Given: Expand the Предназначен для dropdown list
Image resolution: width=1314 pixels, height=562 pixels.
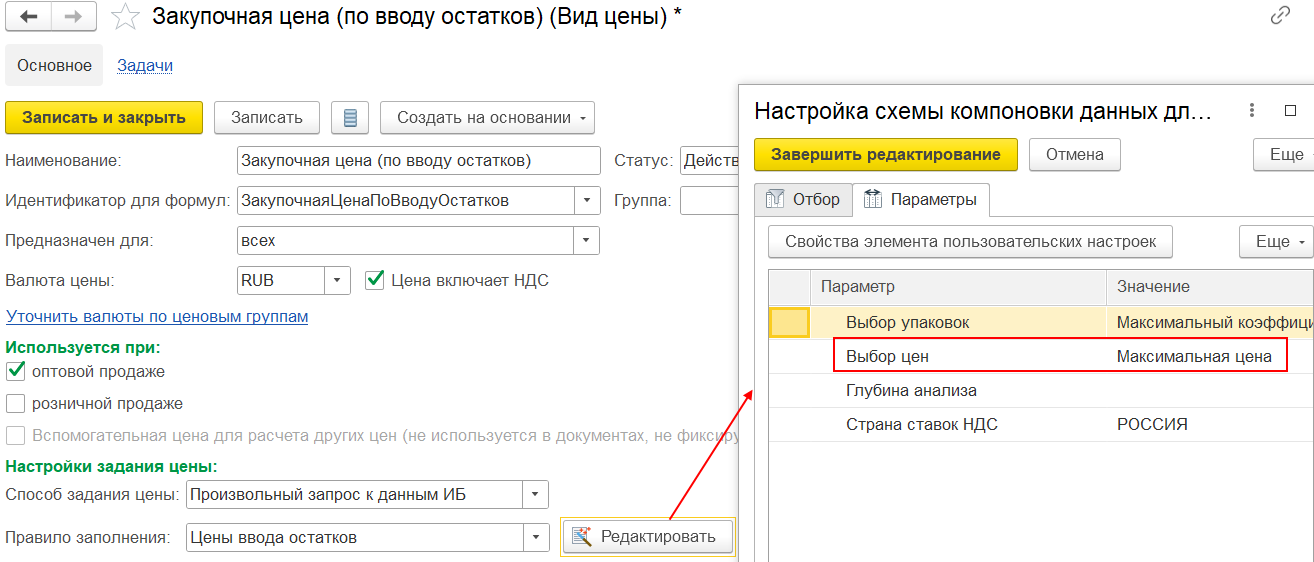Looking at the screenshot, I should coord(586,241).
